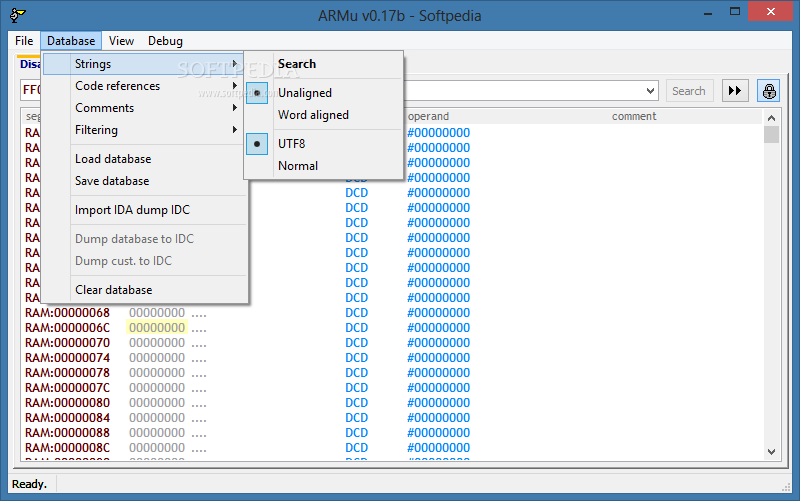Click the vertical scrollbar thumb
This screenshot has height=501, width=800.
771,135
